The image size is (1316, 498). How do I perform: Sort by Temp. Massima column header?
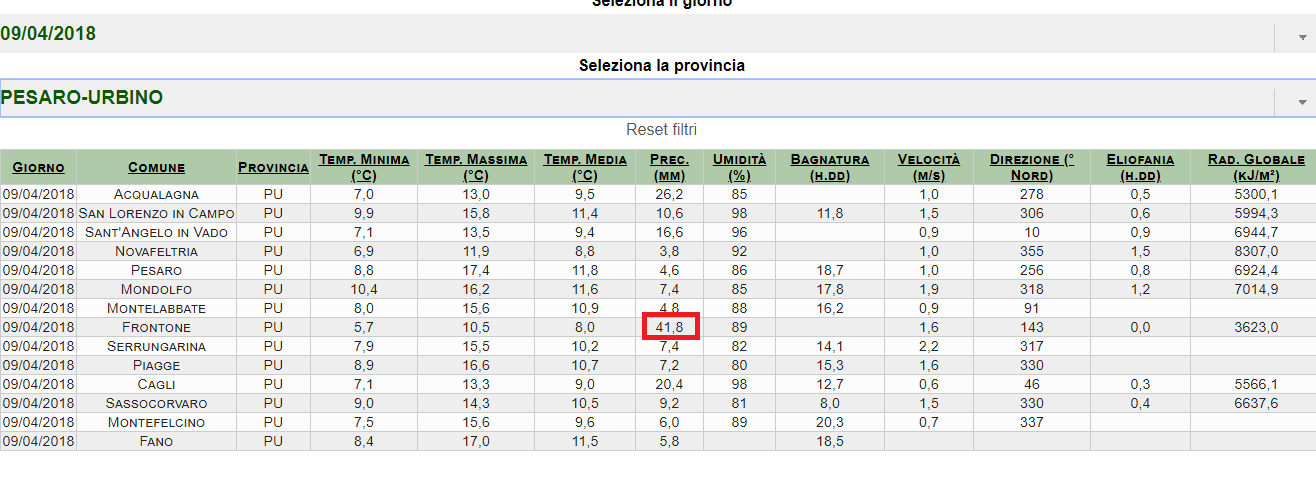[x=477, y=167]
